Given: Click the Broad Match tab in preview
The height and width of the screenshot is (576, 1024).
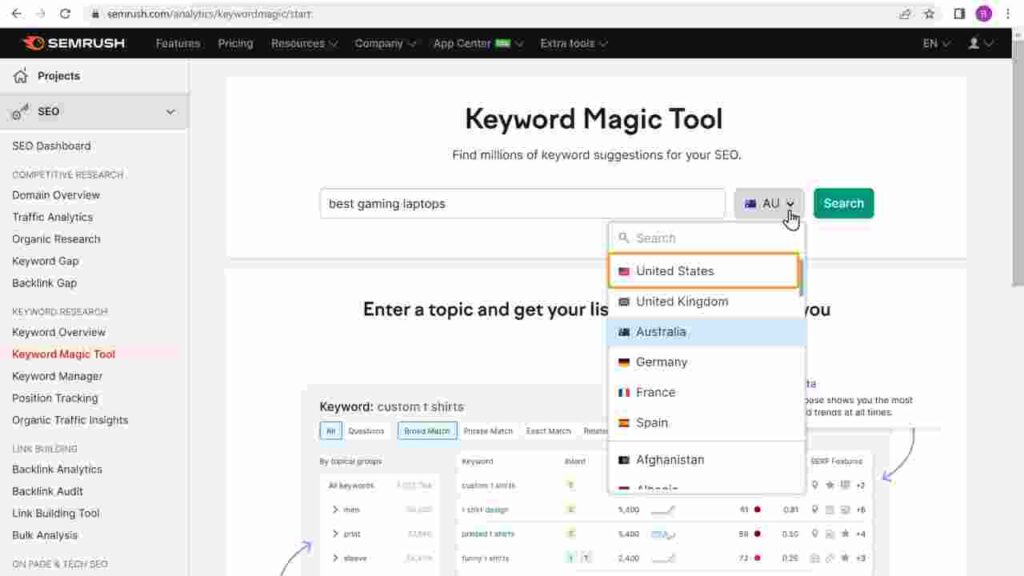Looking at the screenshot, I should click(427, 431).
